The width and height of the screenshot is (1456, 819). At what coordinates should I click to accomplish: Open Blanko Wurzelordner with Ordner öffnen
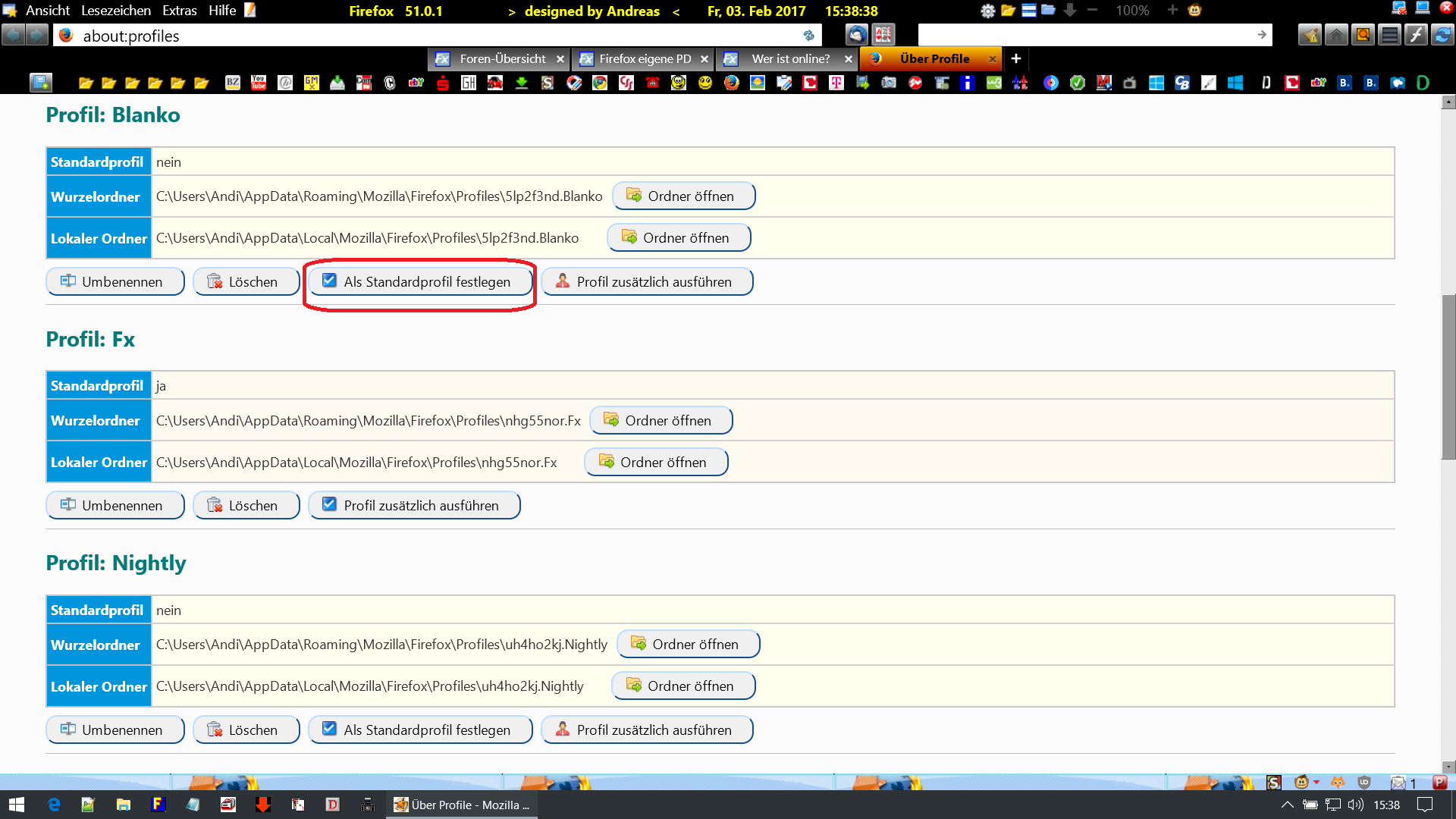[682, 196]
